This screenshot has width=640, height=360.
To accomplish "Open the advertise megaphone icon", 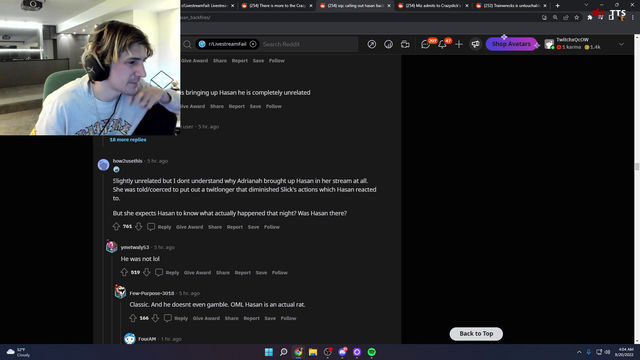I will click(x=476, y=44).
